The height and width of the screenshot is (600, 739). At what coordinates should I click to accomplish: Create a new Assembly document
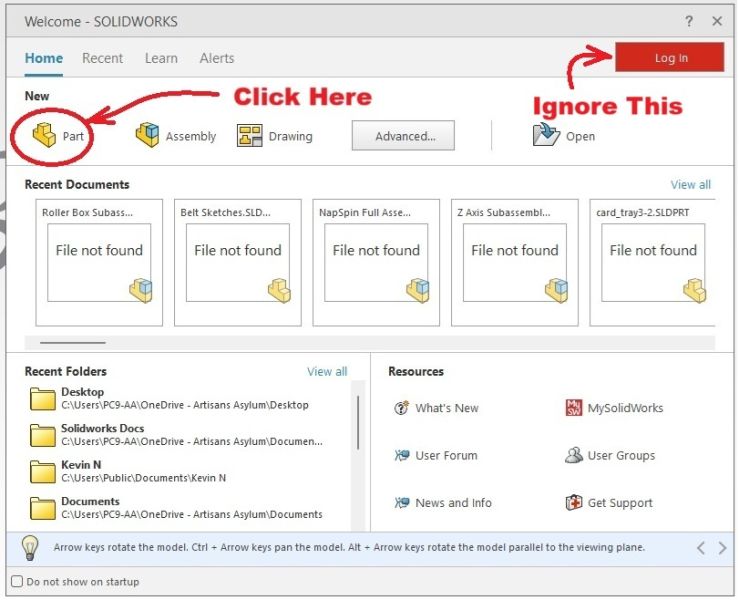click(148, 135)
